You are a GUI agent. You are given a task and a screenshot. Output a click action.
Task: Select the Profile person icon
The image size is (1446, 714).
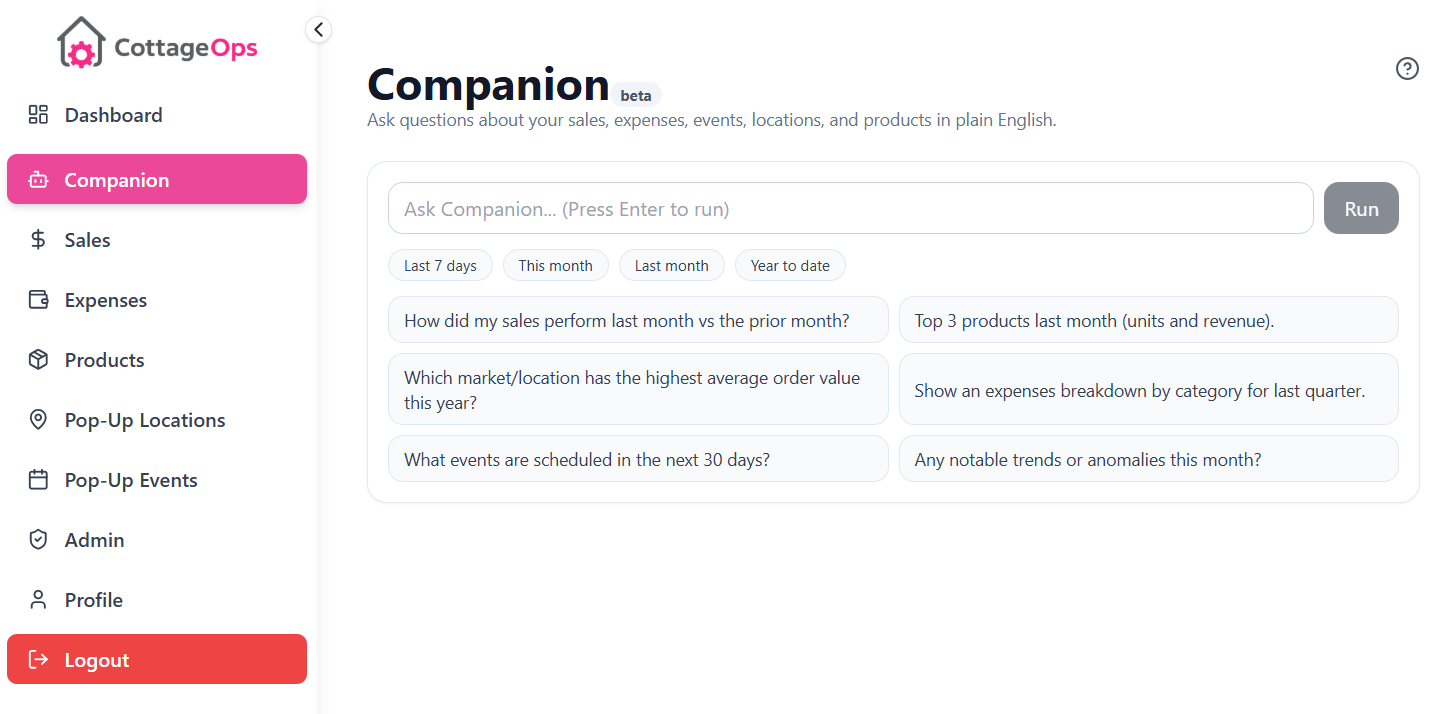(38, 599)
